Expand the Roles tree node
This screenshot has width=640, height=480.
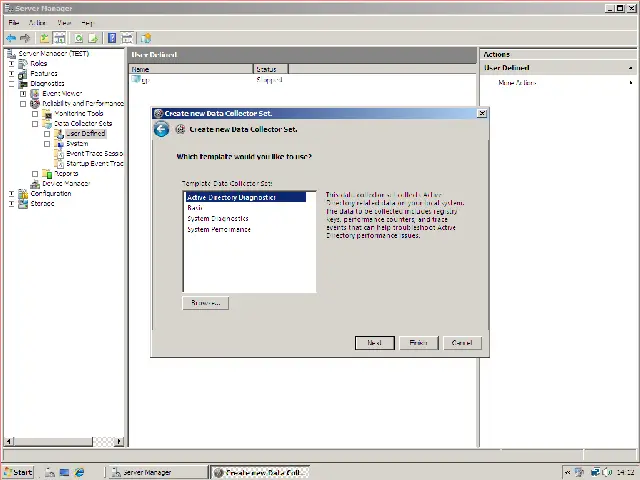click(11, 64)
